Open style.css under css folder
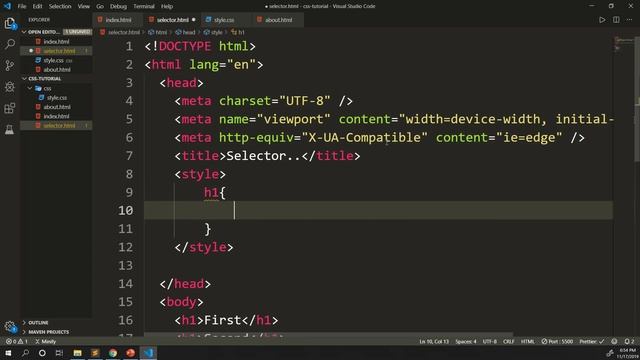This screenshot has height=360, width=640. click(x=56, y=98)
